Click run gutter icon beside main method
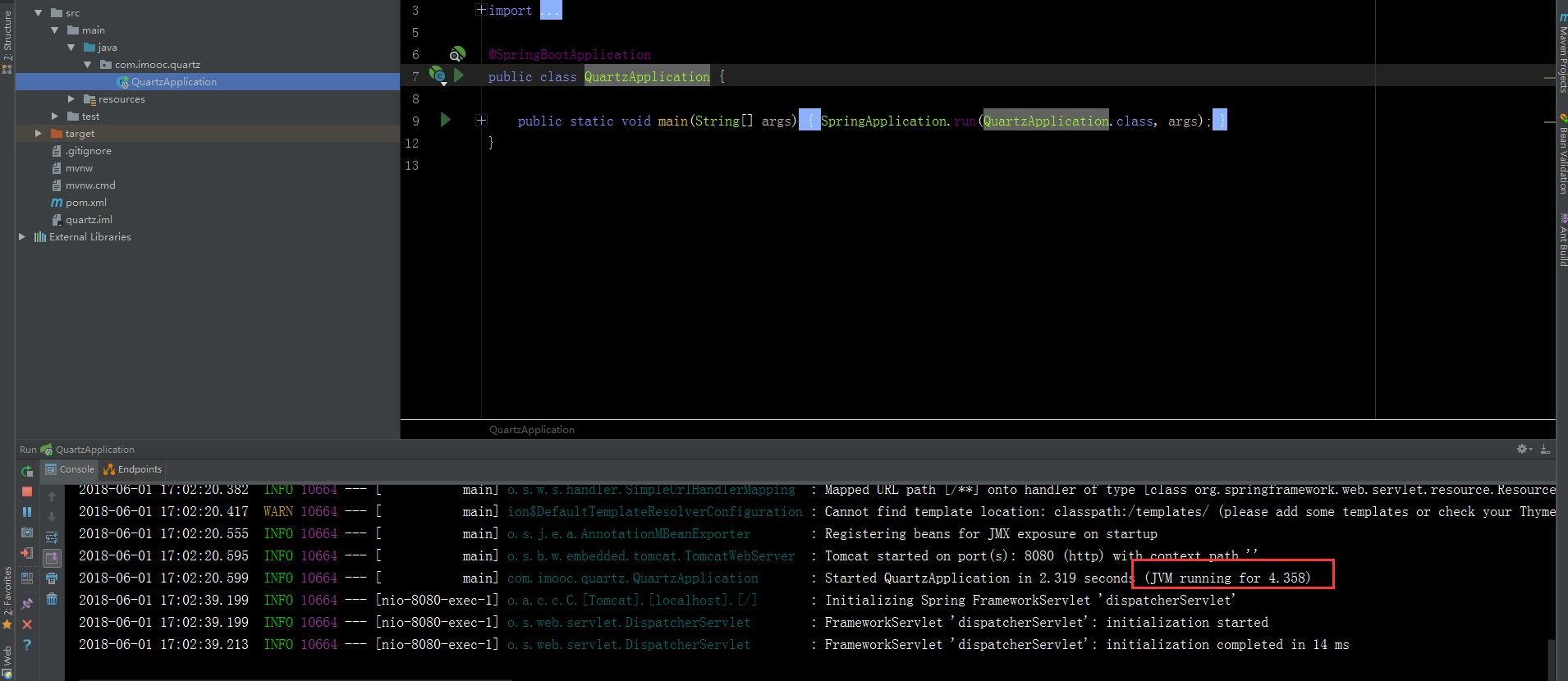The width and height of the screenshot is (1568, 681). click(446, 120)
